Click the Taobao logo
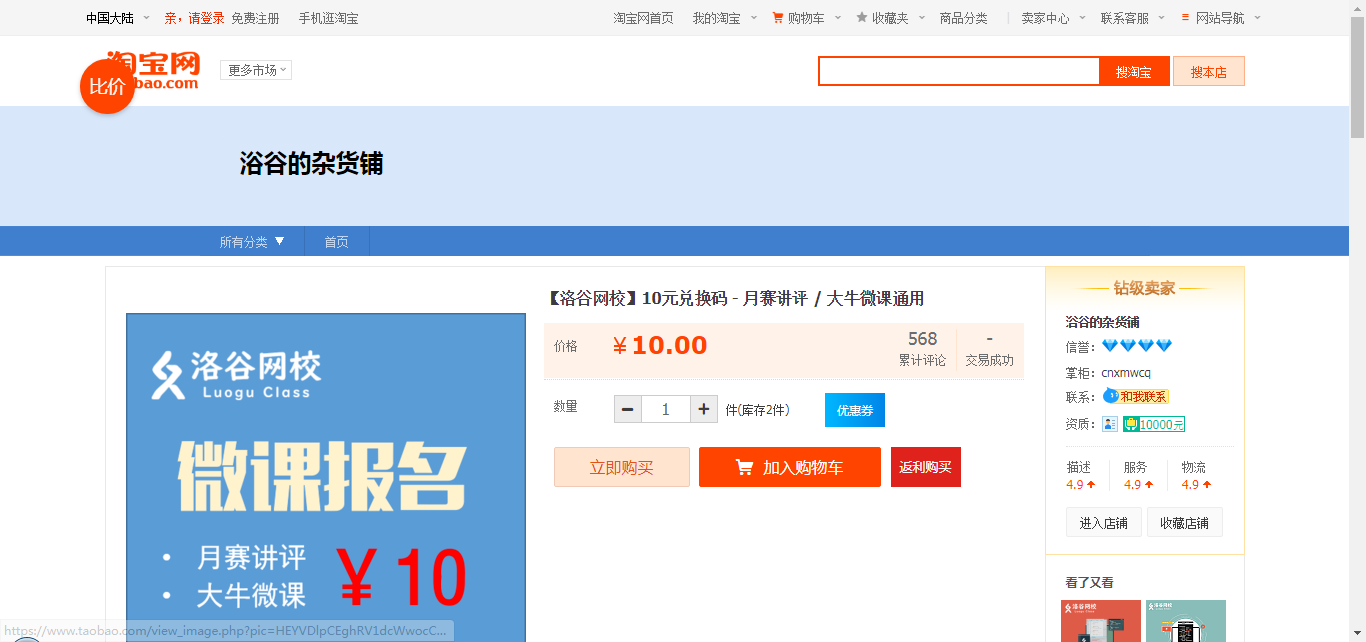The image size is (1366, 642). 154,70
